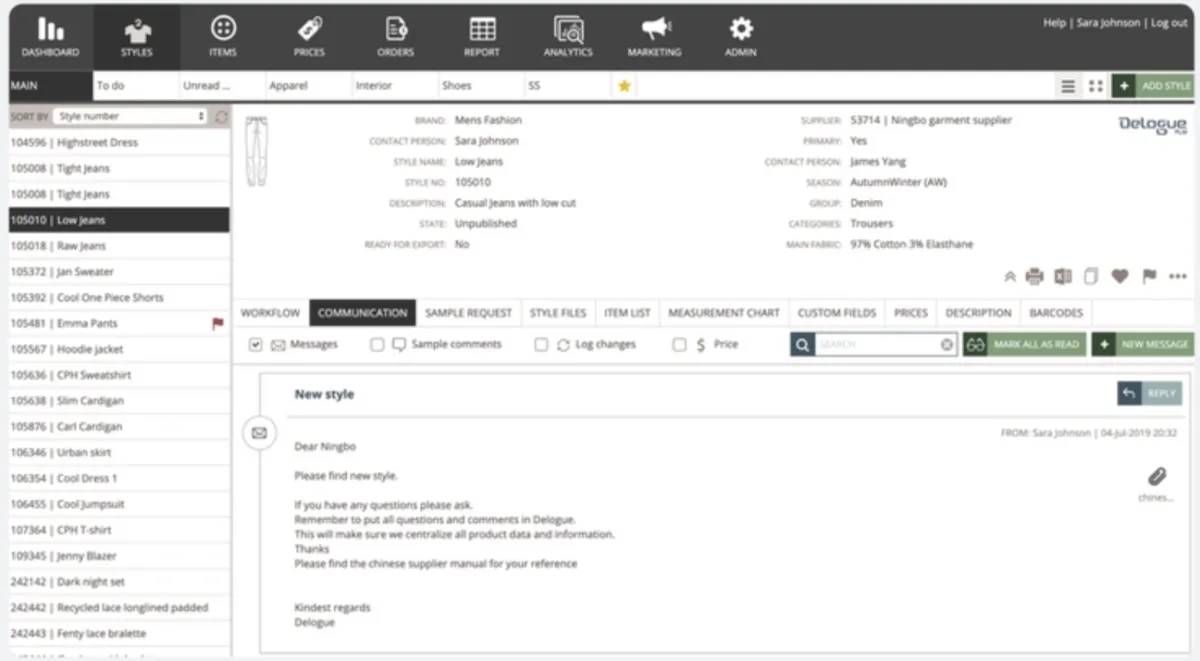Click the jeans style thumbnail

(x=257, y=150)
